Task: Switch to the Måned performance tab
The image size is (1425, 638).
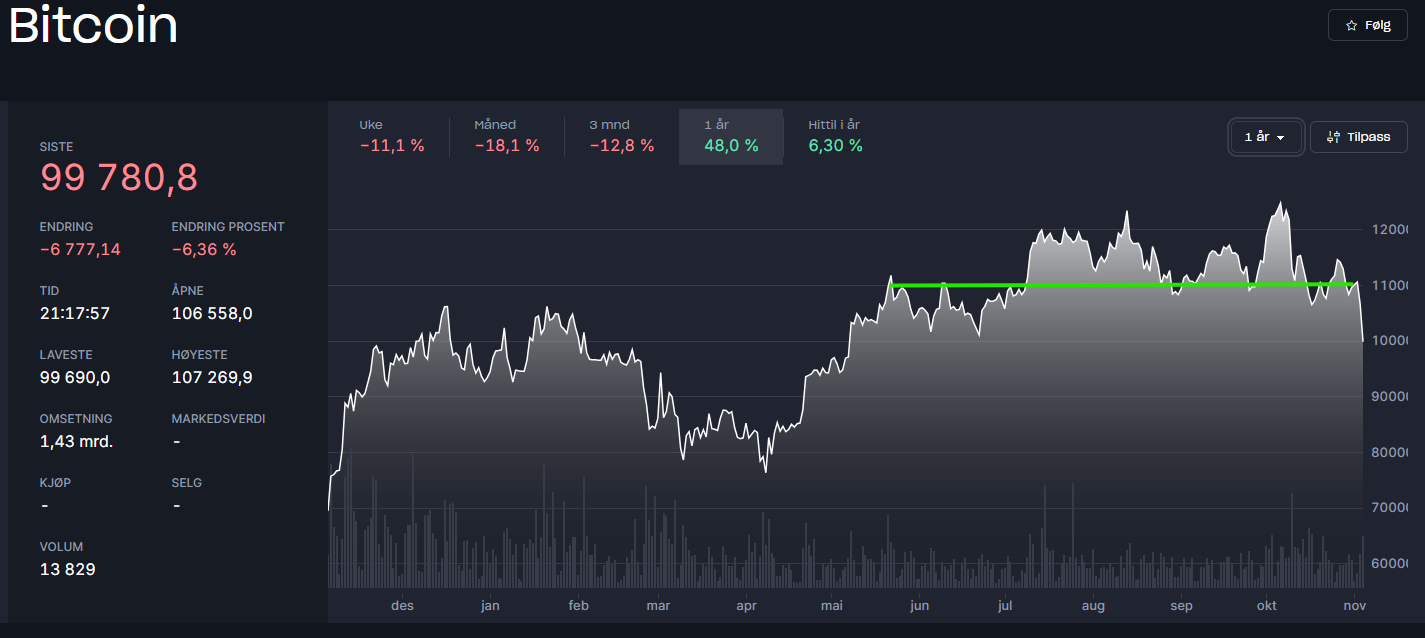Action: (506, 136)
